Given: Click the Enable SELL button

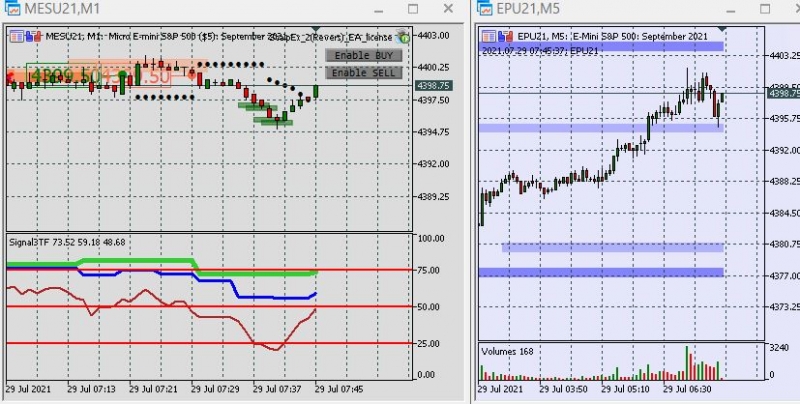Looking at the screenshot, I should (364, 73).
